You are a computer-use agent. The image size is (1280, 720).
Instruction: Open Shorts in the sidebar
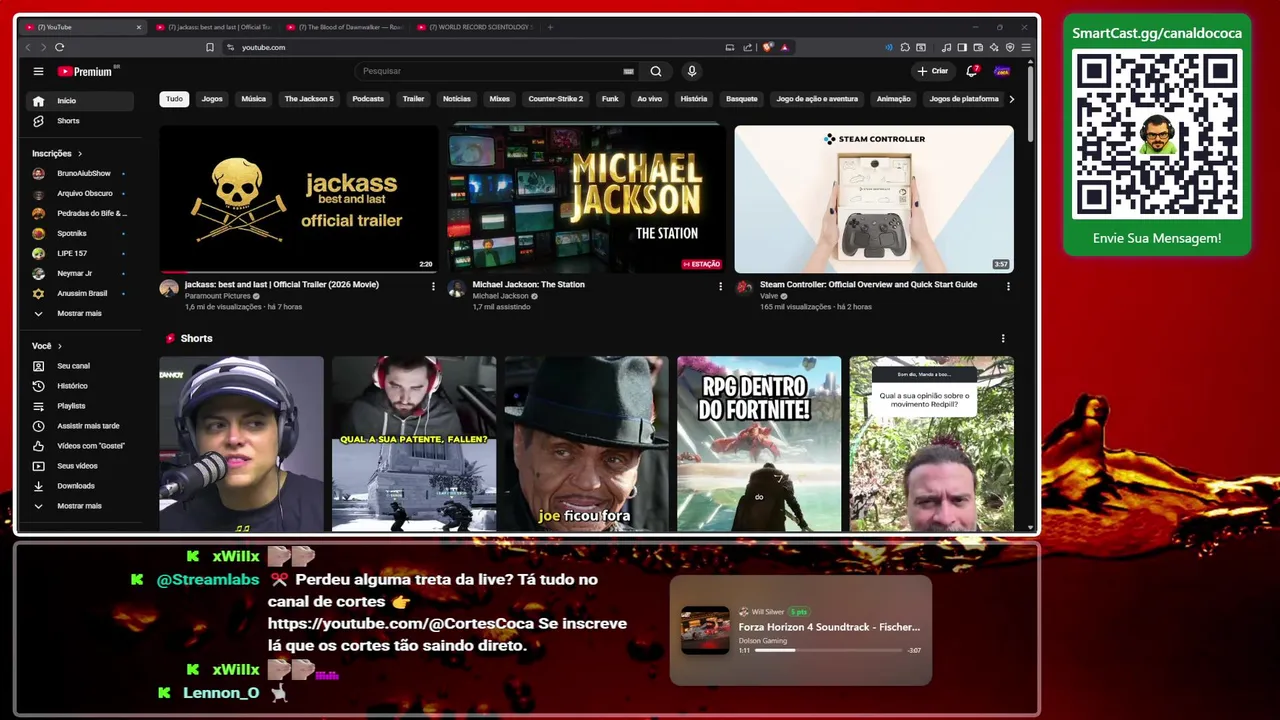pos(79,121)
